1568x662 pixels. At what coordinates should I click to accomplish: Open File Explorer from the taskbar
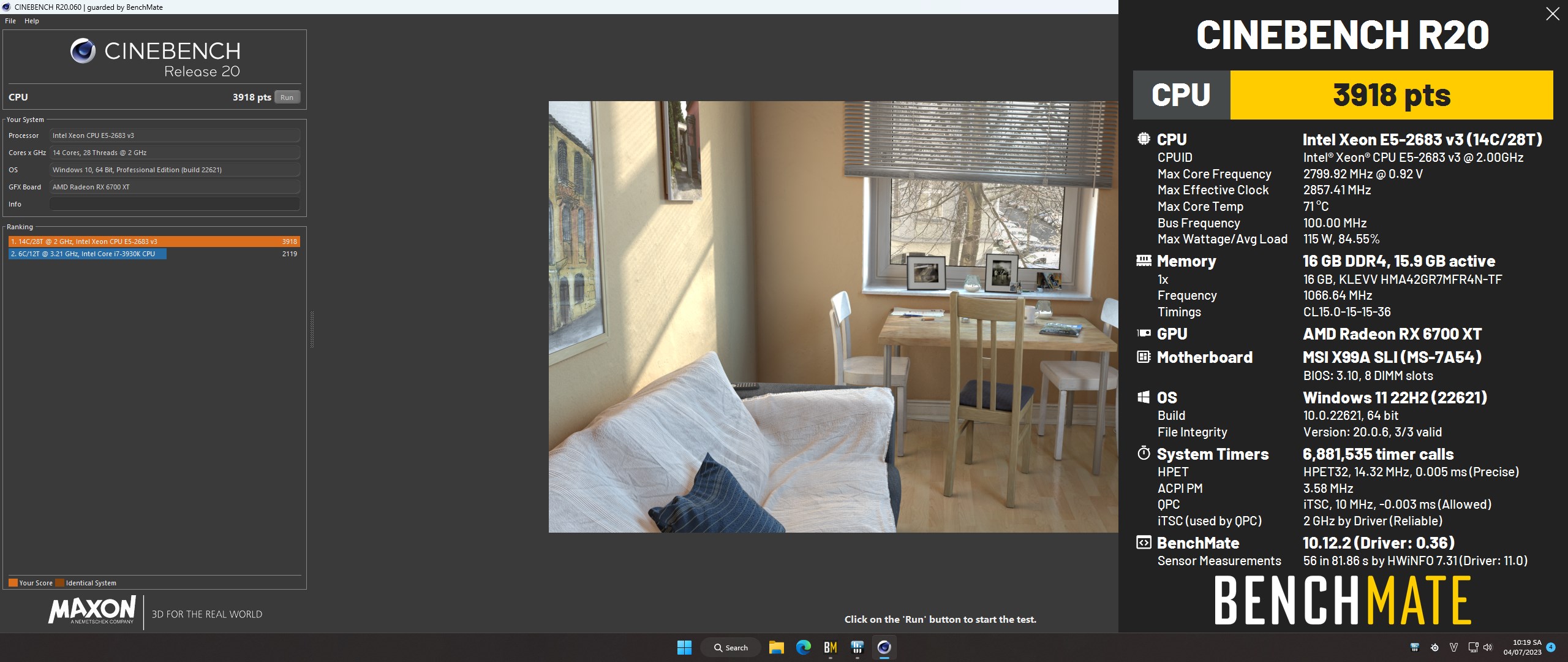[x=776, y=647]
